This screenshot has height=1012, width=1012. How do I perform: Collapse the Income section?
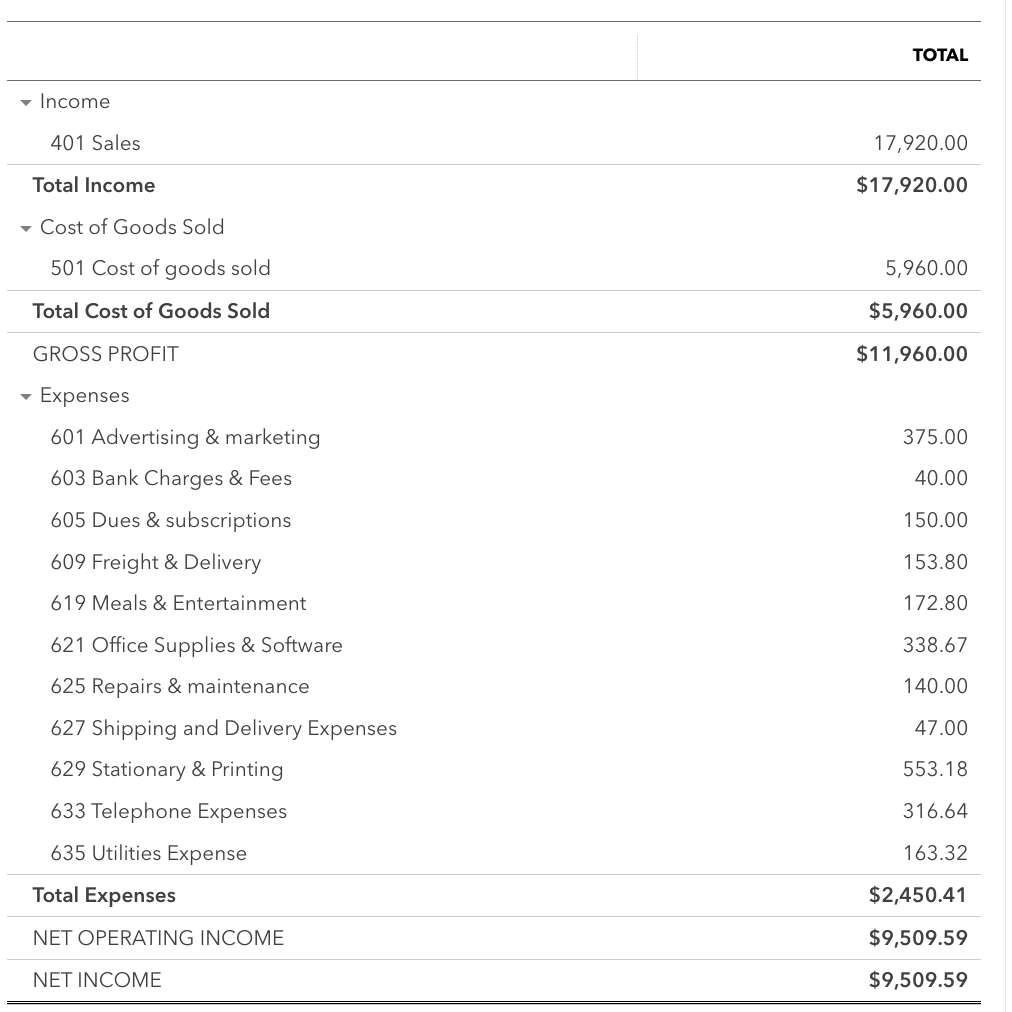tap(24, 101)
